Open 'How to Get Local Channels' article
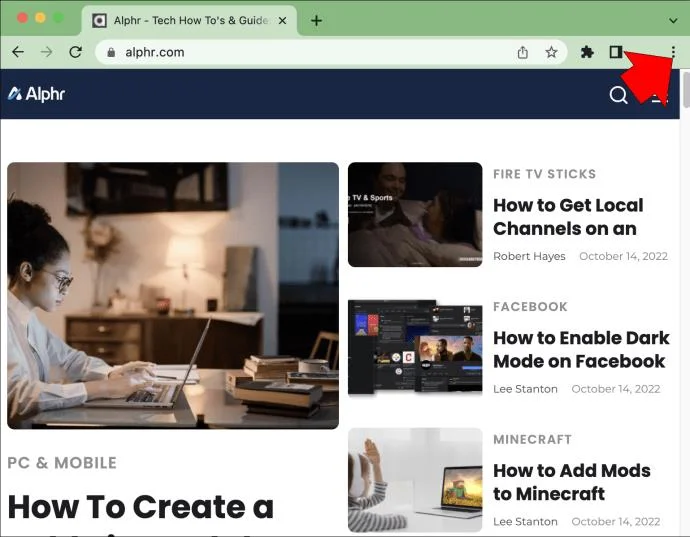The width and height of the screenshot is (690, 537). click(x=567, y=217)
